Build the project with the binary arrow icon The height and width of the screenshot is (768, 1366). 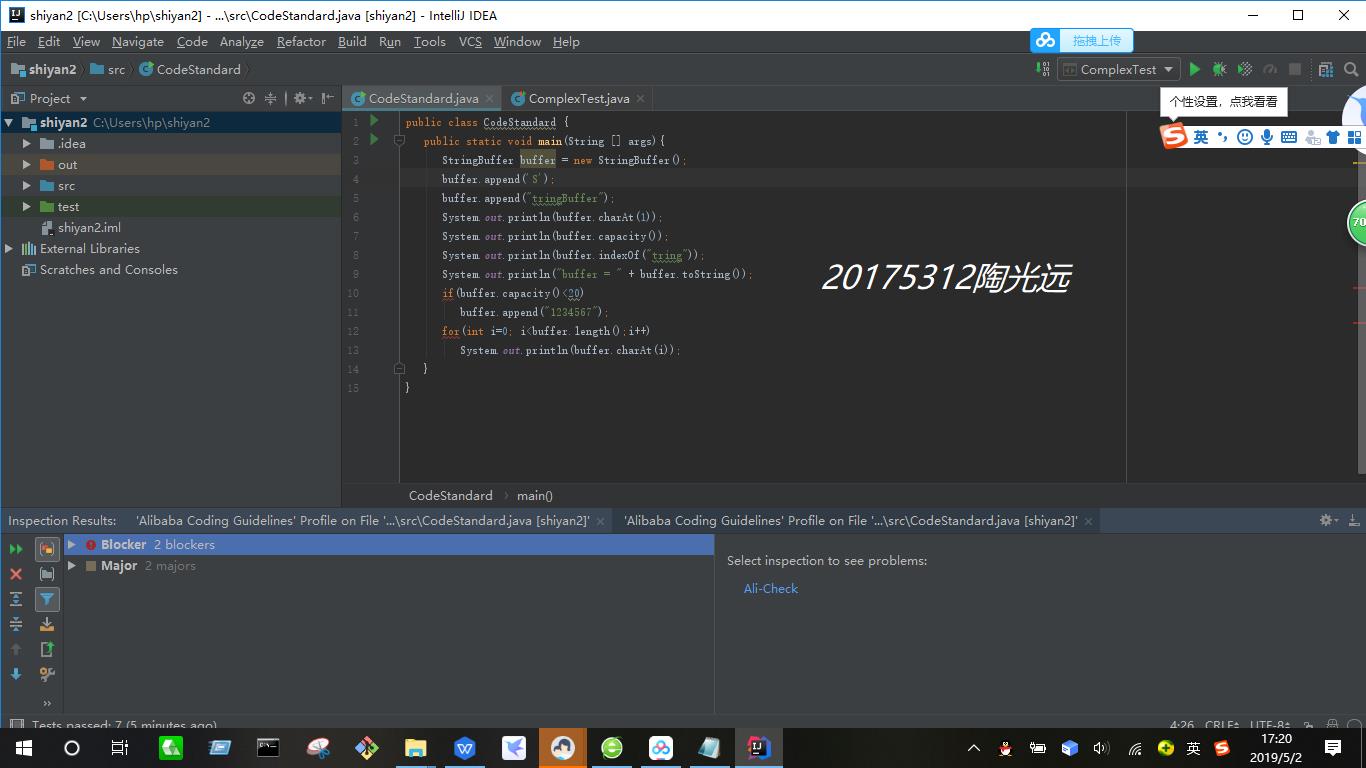click(1042, 69)
